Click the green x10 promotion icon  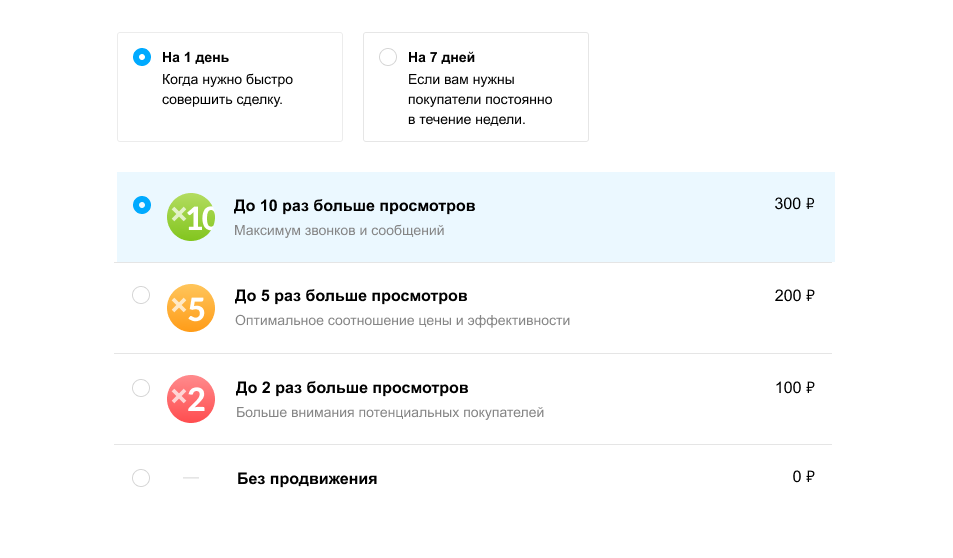(191, 217)
